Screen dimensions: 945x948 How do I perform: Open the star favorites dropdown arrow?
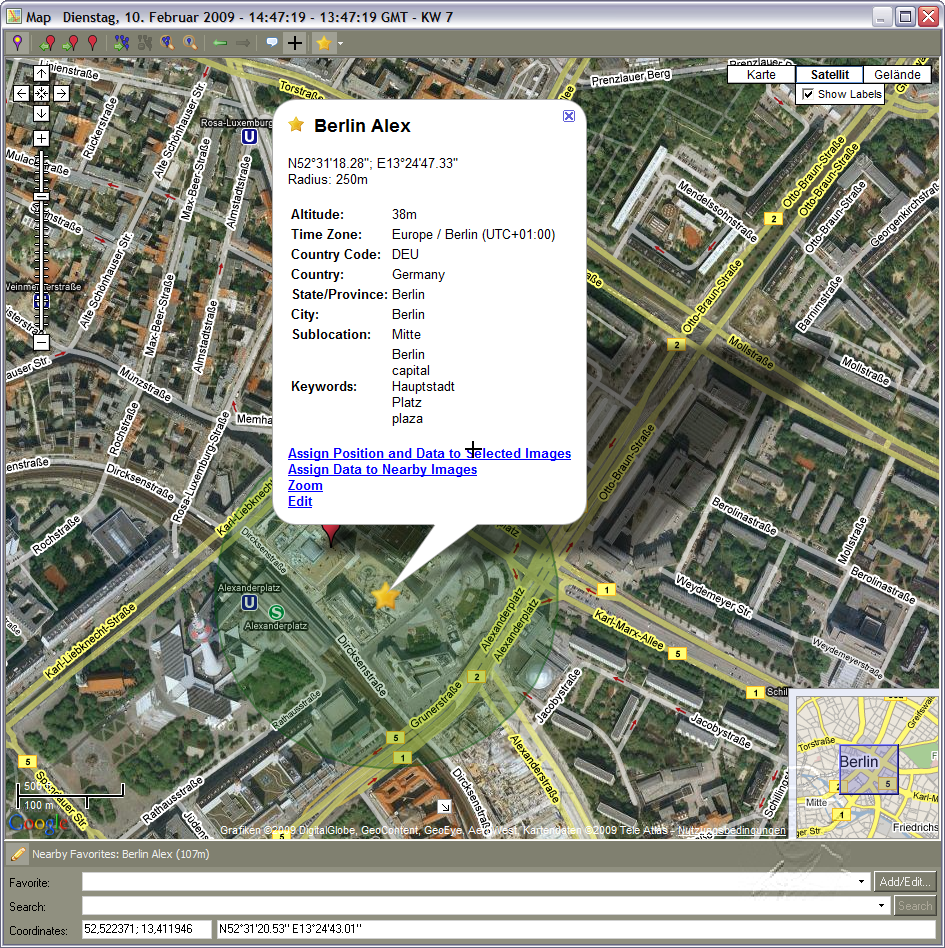tap(340, 43)
